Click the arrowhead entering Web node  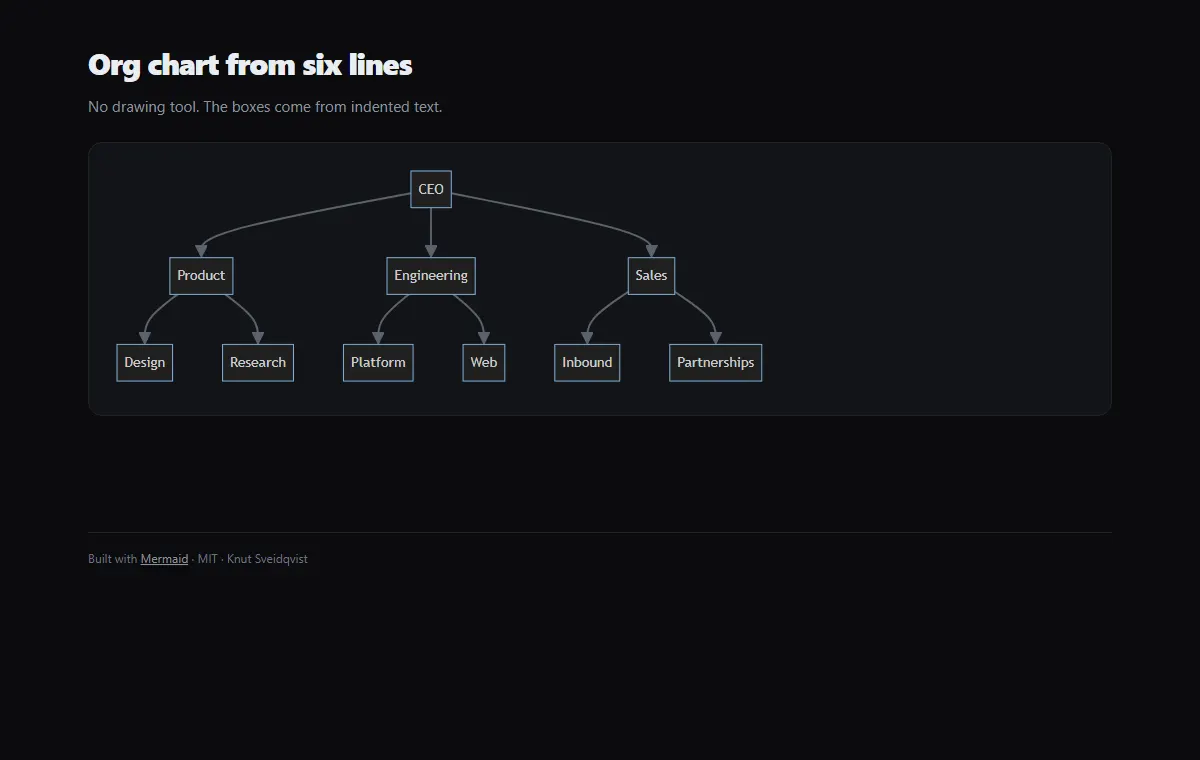pyautogui.click(x=484, y=337)
